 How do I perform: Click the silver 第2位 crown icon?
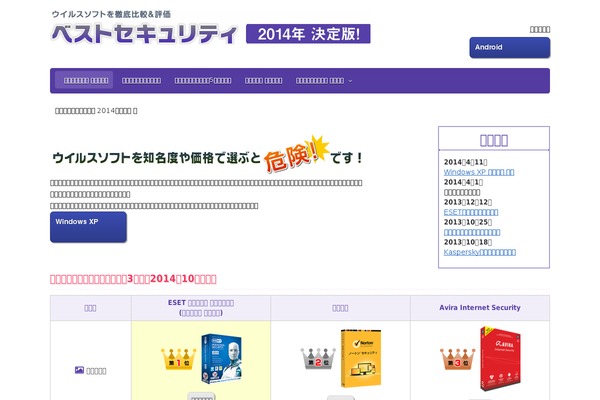click(x=318, y=359)
